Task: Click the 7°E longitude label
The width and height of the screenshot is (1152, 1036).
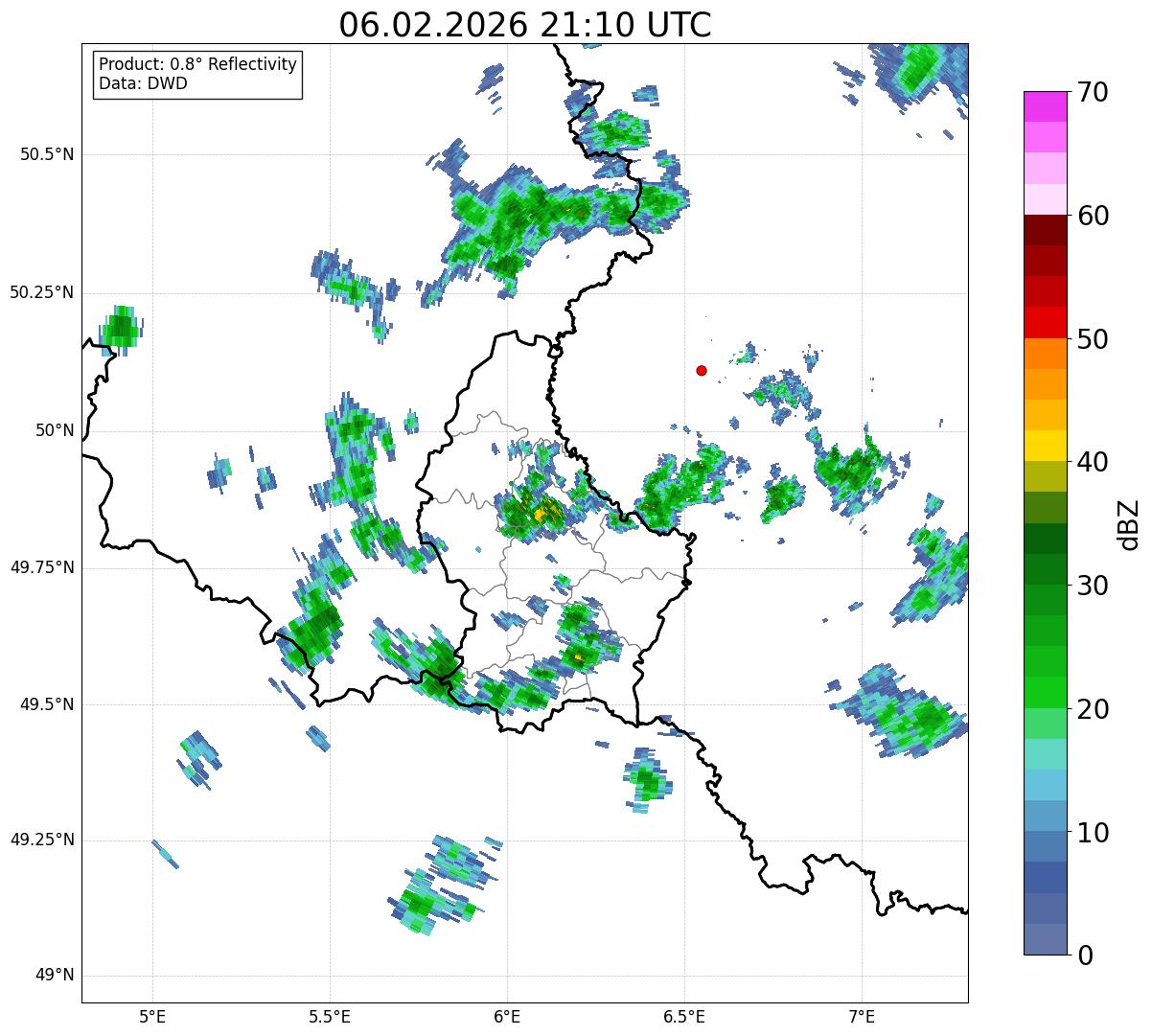Action: coord(862,1016)
